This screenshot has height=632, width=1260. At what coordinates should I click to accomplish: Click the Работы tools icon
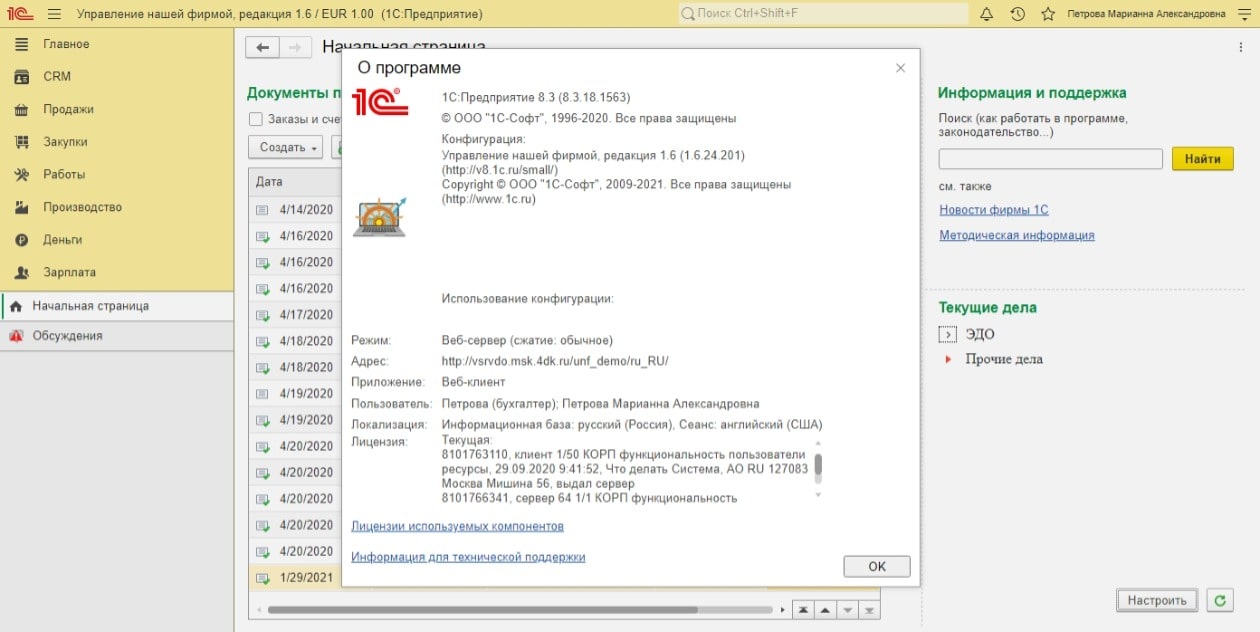[x=21, y=175]
